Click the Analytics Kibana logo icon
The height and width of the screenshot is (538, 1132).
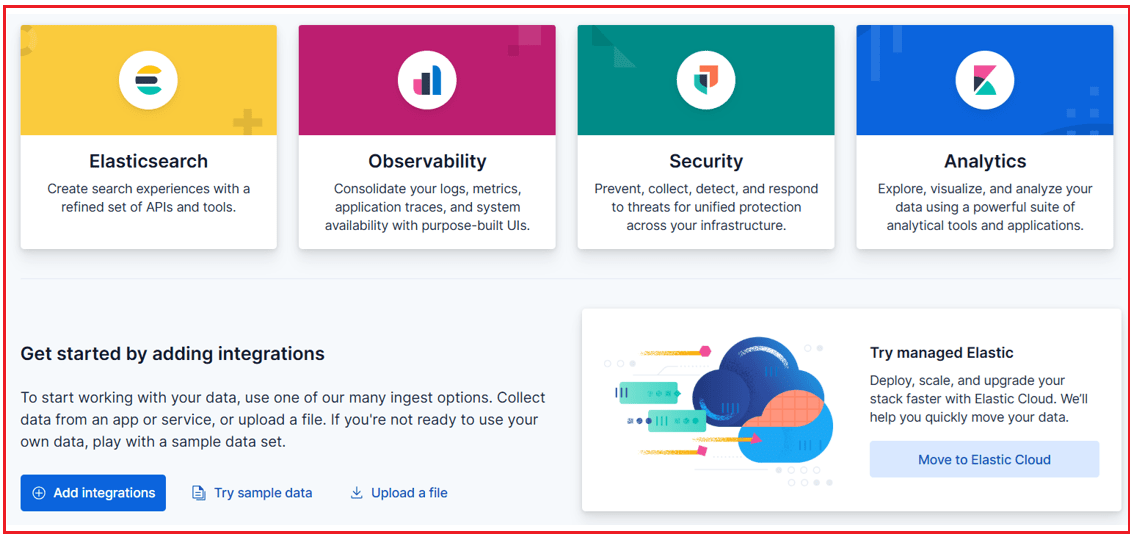point(985,80)
